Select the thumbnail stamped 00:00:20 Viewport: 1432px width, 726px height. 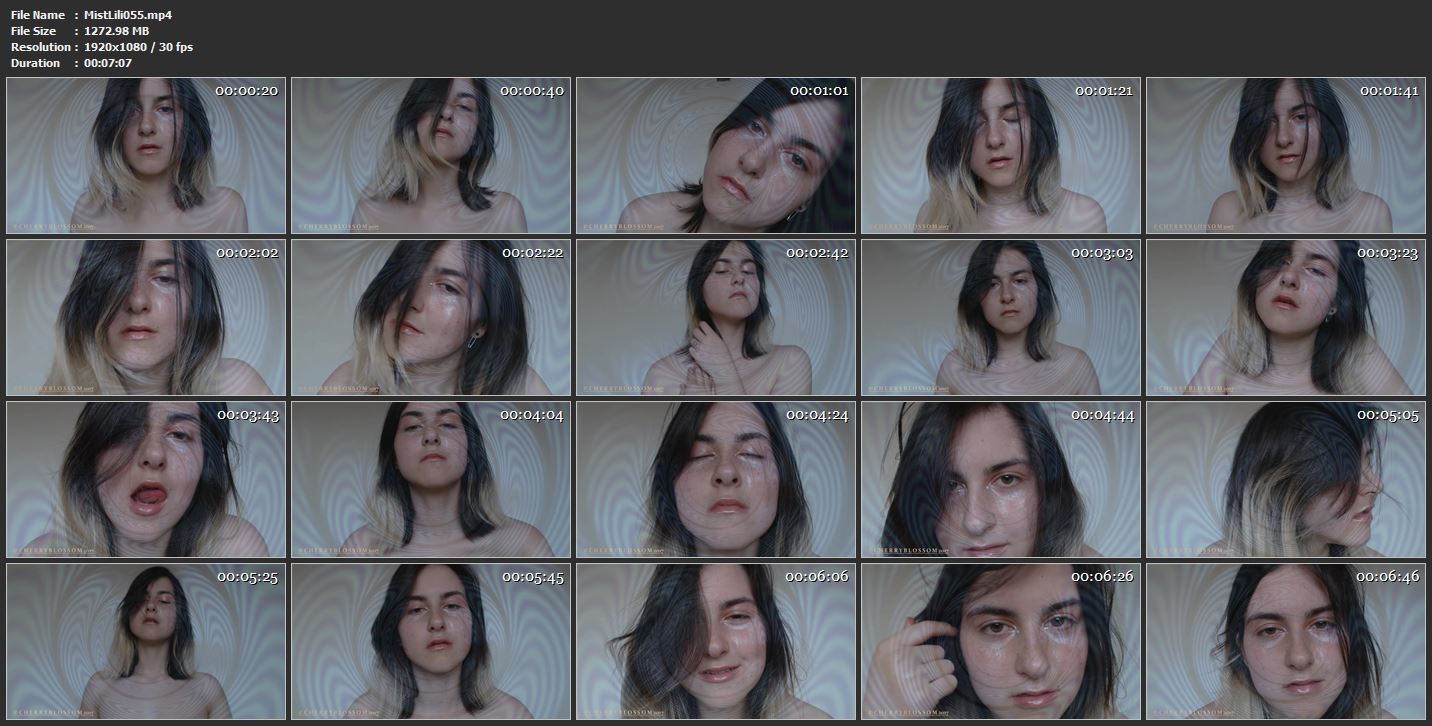click(x=146, y=156)
